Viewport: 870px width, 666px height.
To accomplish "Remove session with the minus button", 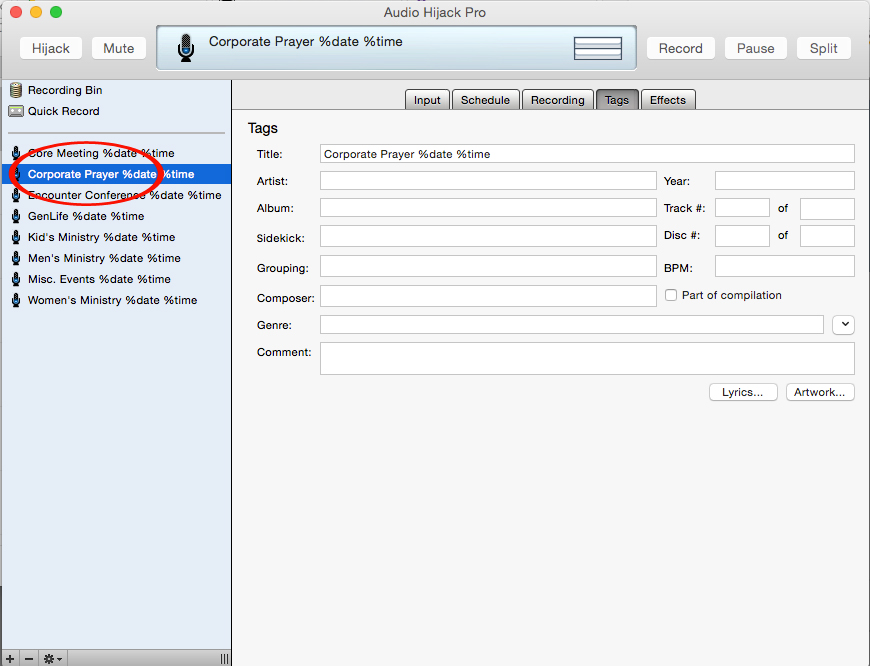I will click(x=29, y=659).
